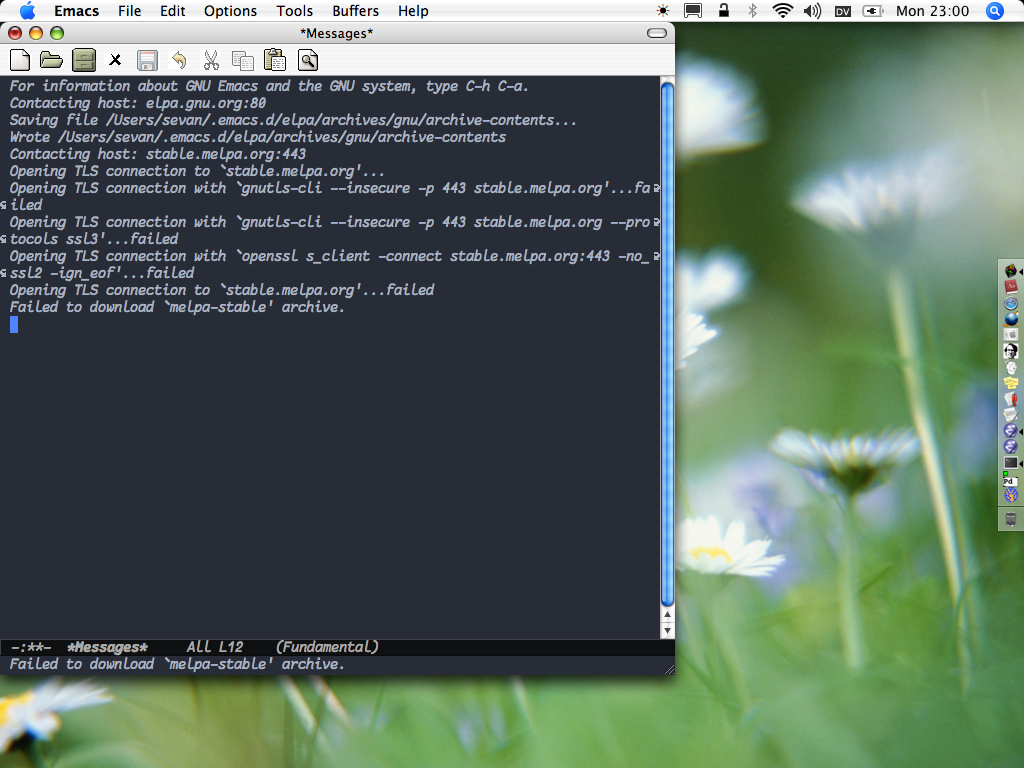Open the volume control in the menu bar
The width and height of the screenshot is (1024, 768).
click(811, 11)
